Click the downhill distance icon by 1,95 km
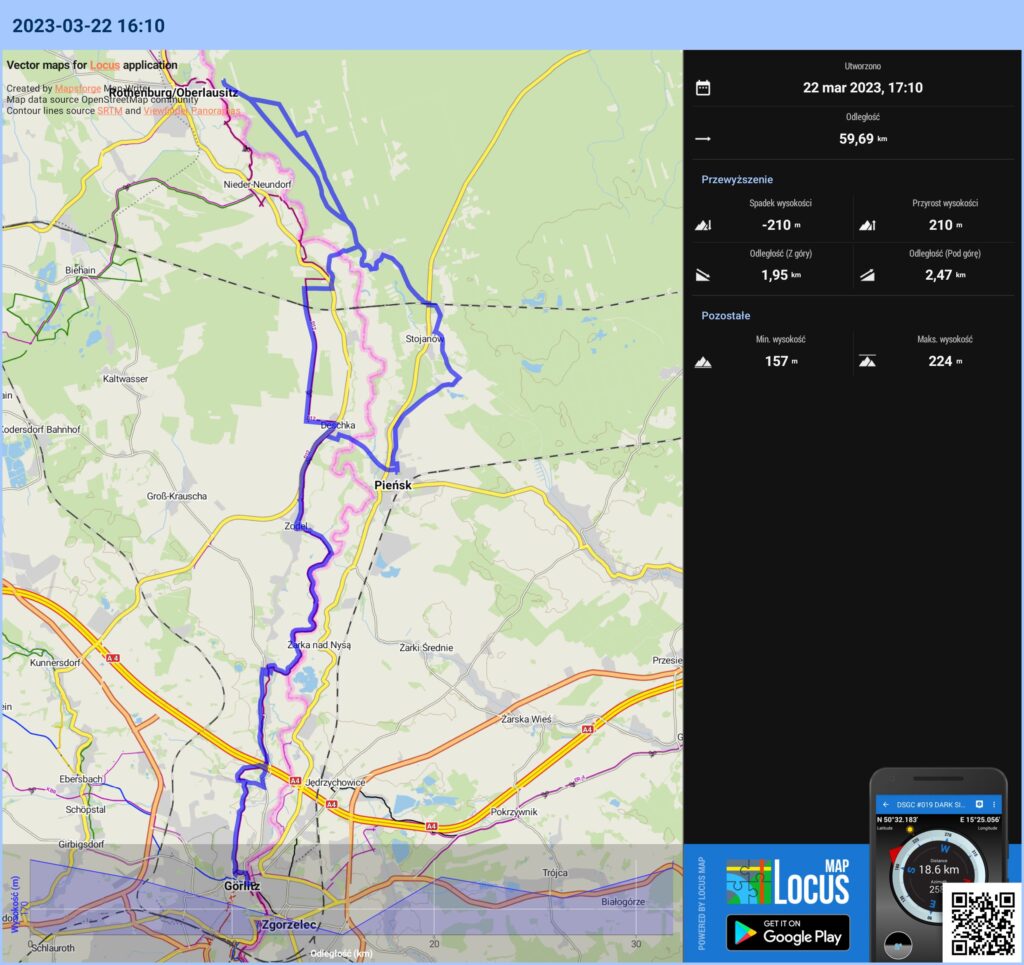 coord(703,275)
